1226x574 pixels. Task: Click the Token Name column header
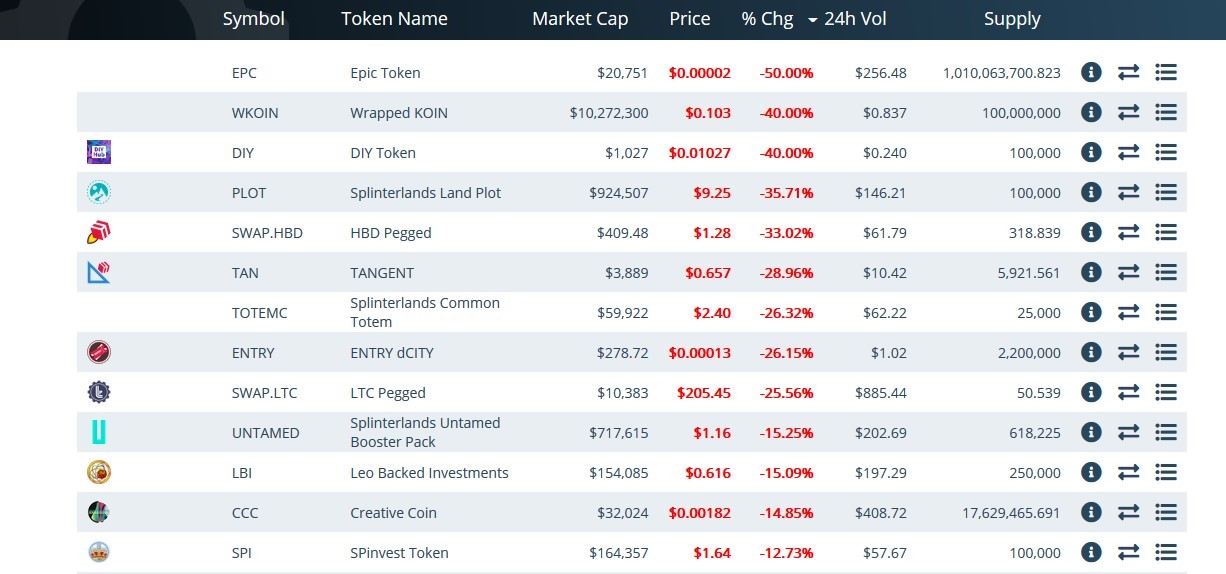point(394,19)
